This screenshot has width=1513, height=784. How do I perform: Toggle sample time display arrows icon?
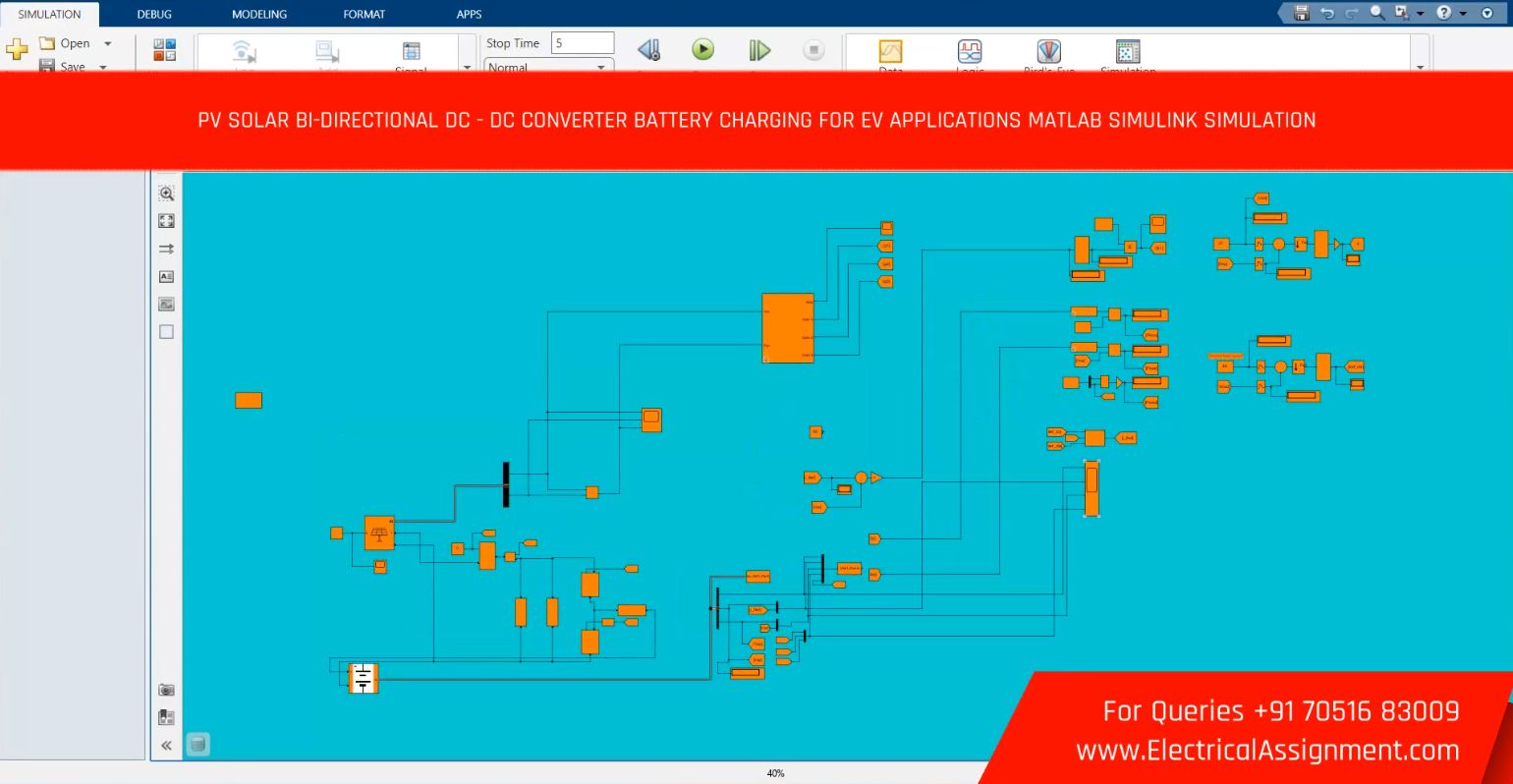tap(166, 249)
